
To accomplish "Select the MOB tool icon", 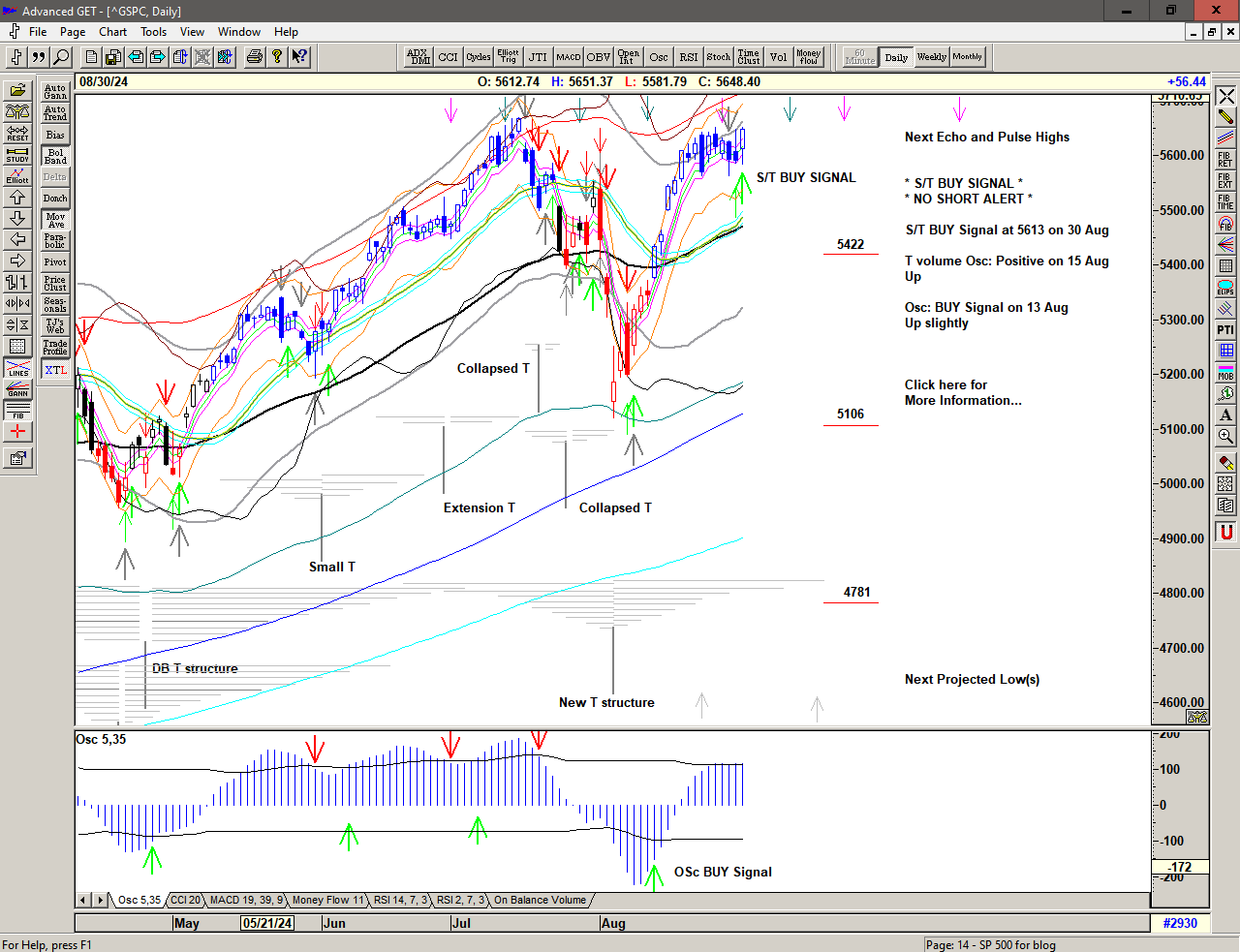I will (x=1225, y=373).
